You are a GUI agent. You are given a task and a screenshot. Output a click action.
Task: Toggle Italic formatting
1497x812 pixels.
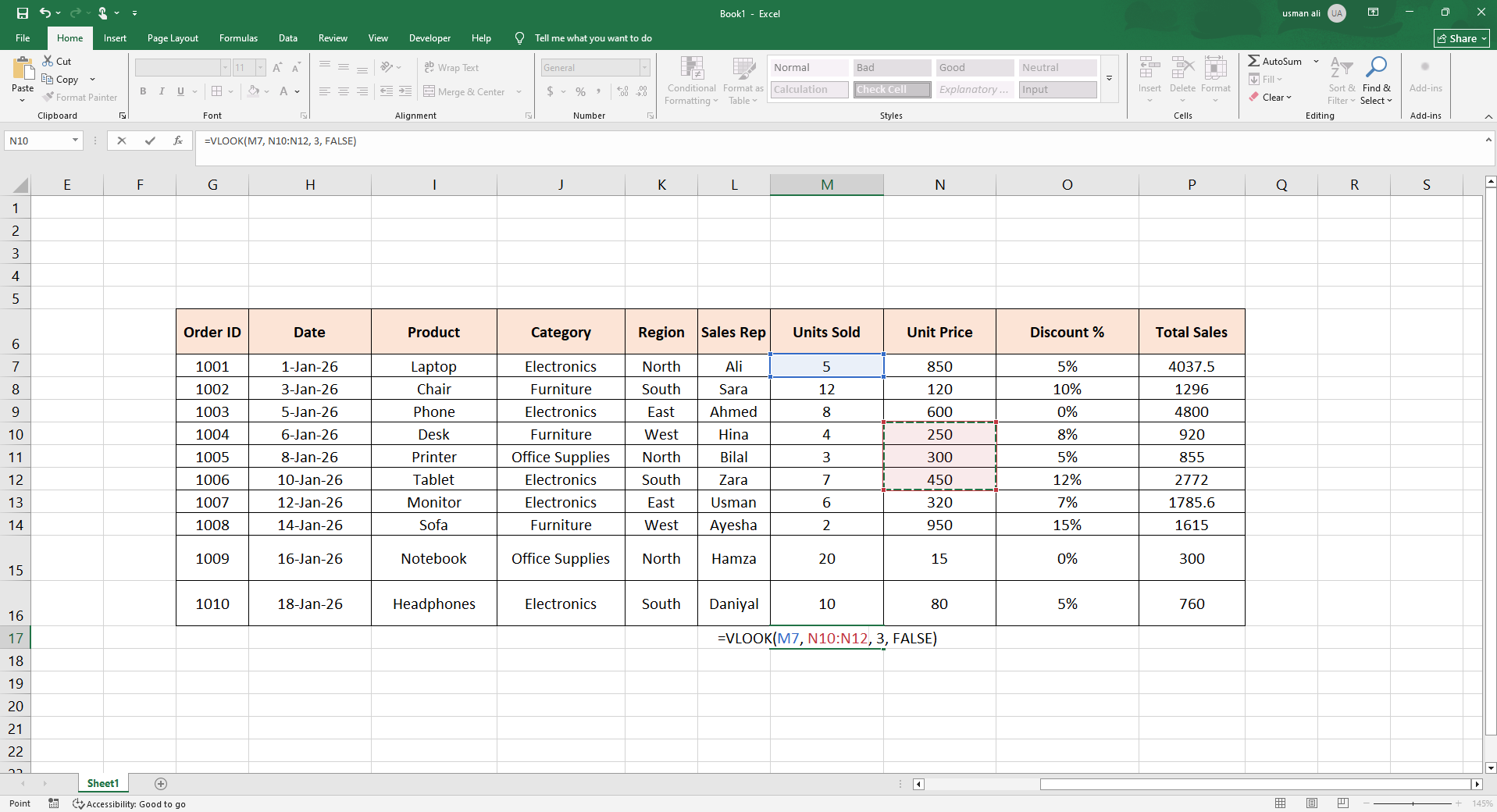pyautogui.click(x=162, y=91)
